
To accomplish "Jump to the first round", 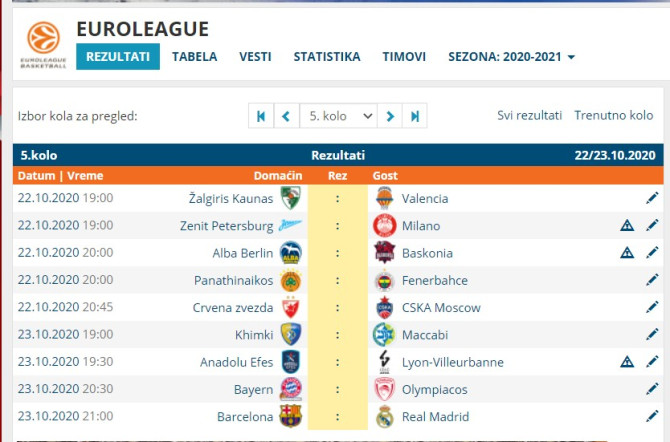I will point(261,116).
